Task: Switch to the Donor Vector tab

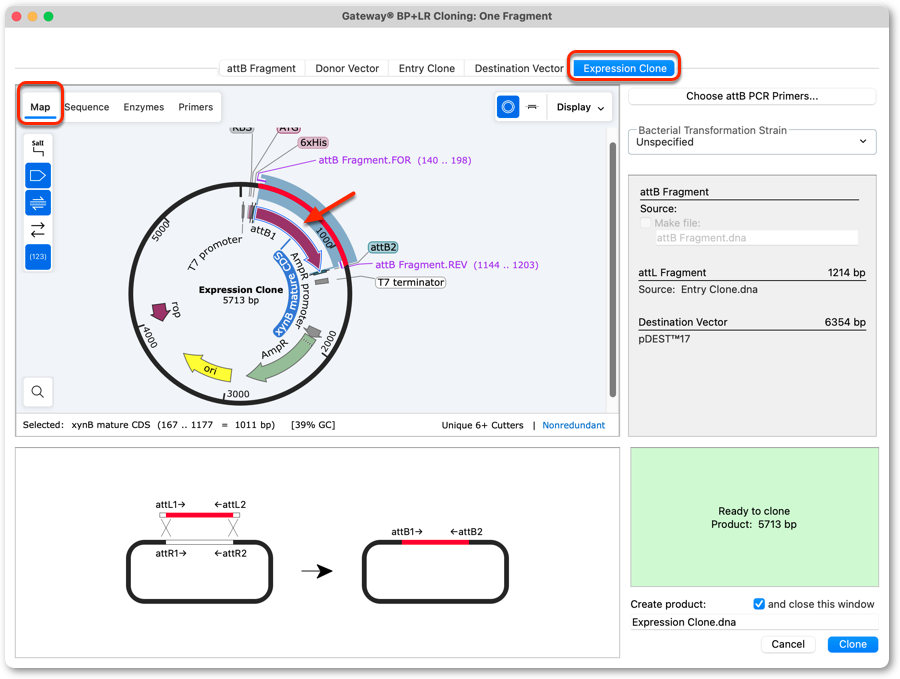Action: pos(347,68)
